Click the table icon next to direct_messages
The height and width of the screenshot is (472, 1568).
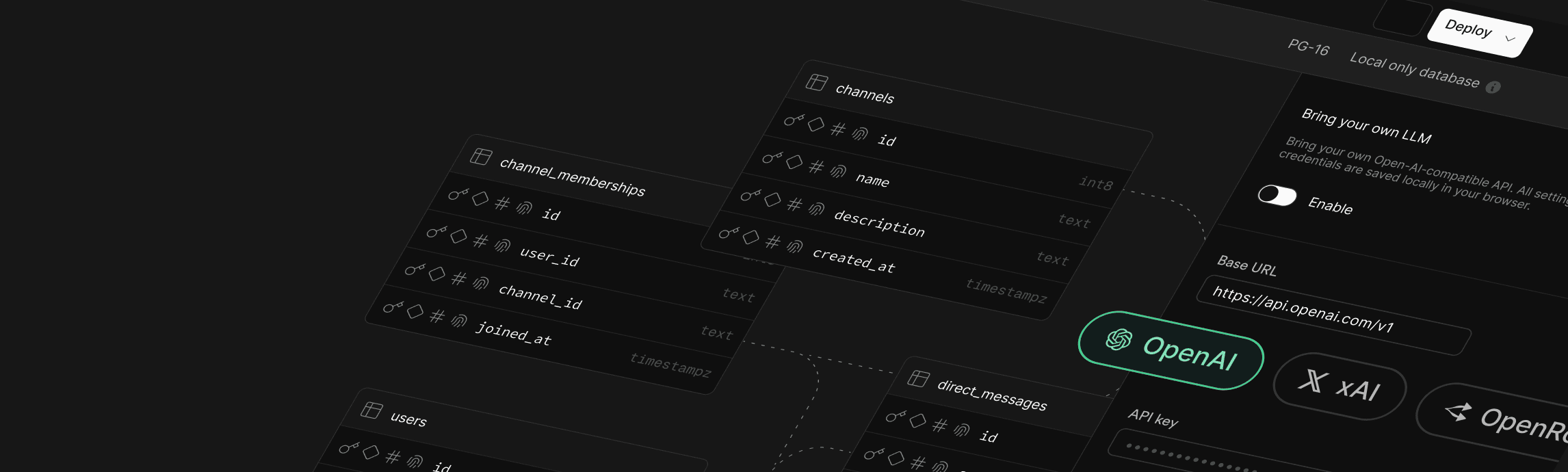(918, 378)
